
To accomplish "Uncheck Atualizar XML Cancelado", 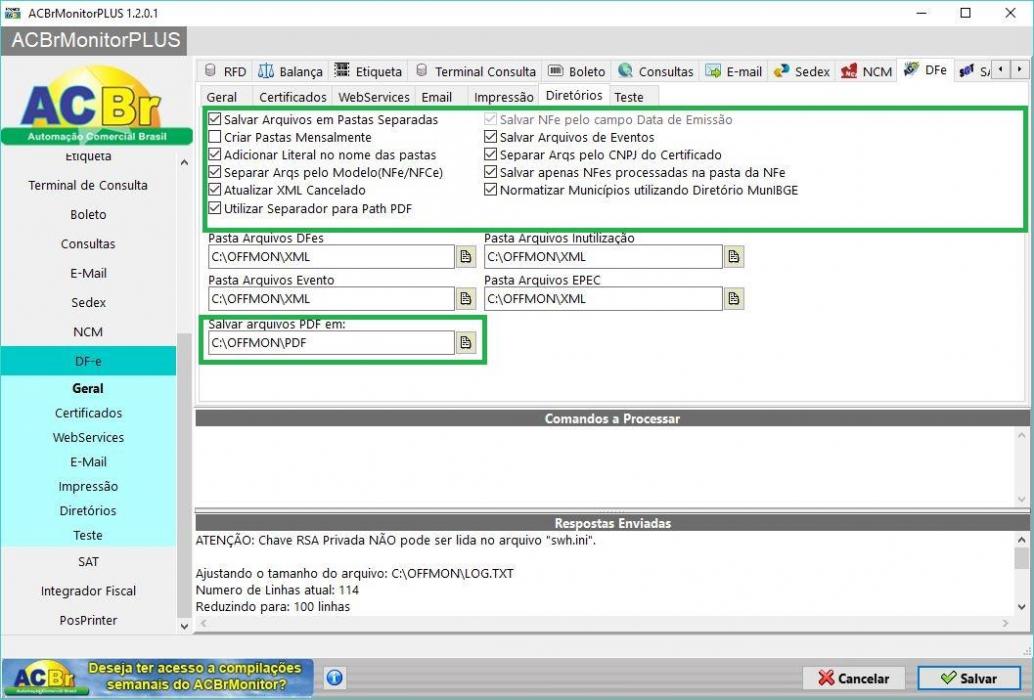I will click(x=215, y=190).
